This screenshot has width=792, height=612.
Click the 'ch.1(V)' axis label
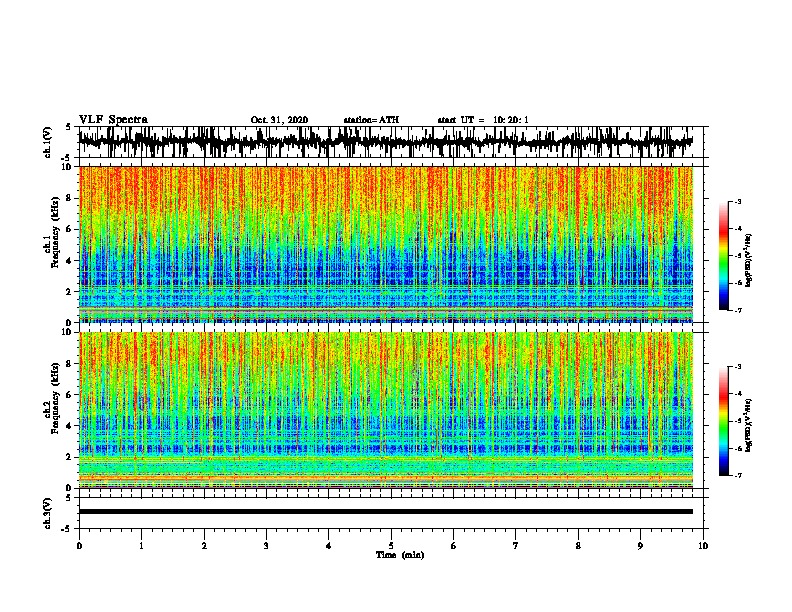pyautogui.click(x=48, y=142)
